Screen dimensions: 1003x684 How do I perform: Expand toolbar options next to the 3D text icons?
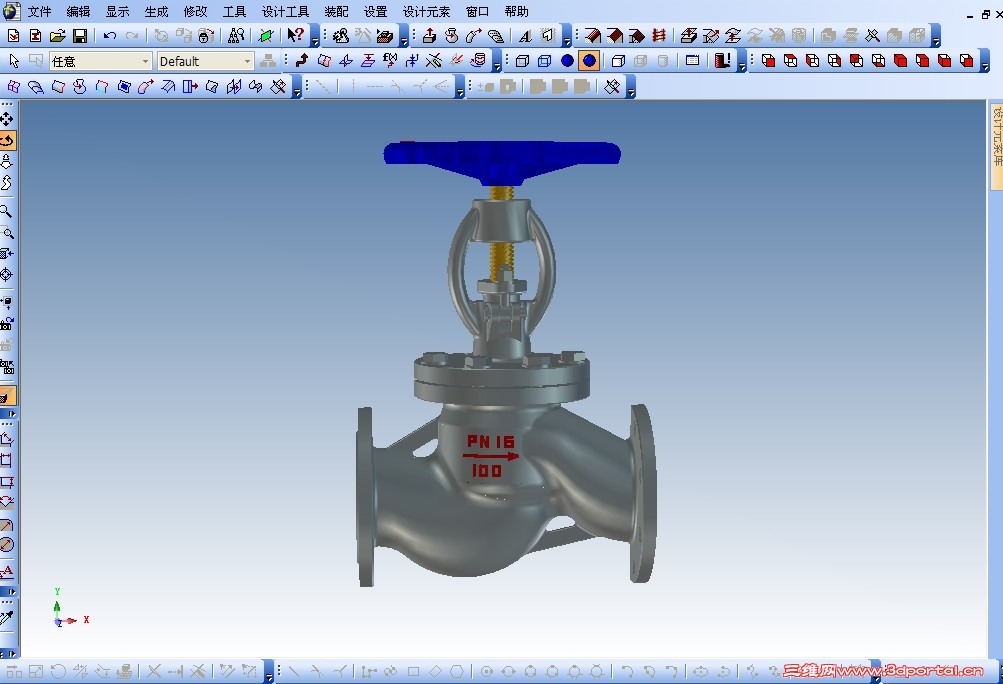coord(567,38)
